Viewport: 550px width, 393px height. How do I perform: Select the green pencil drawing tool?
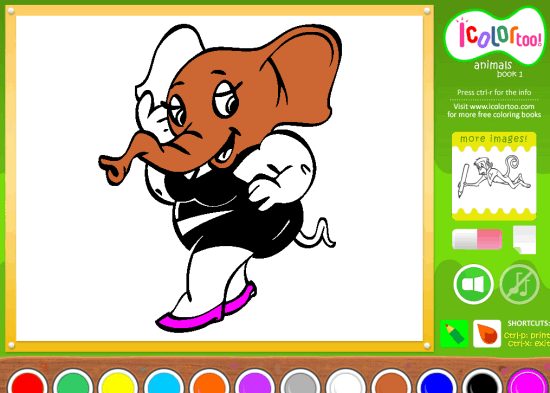pos(454,333)
